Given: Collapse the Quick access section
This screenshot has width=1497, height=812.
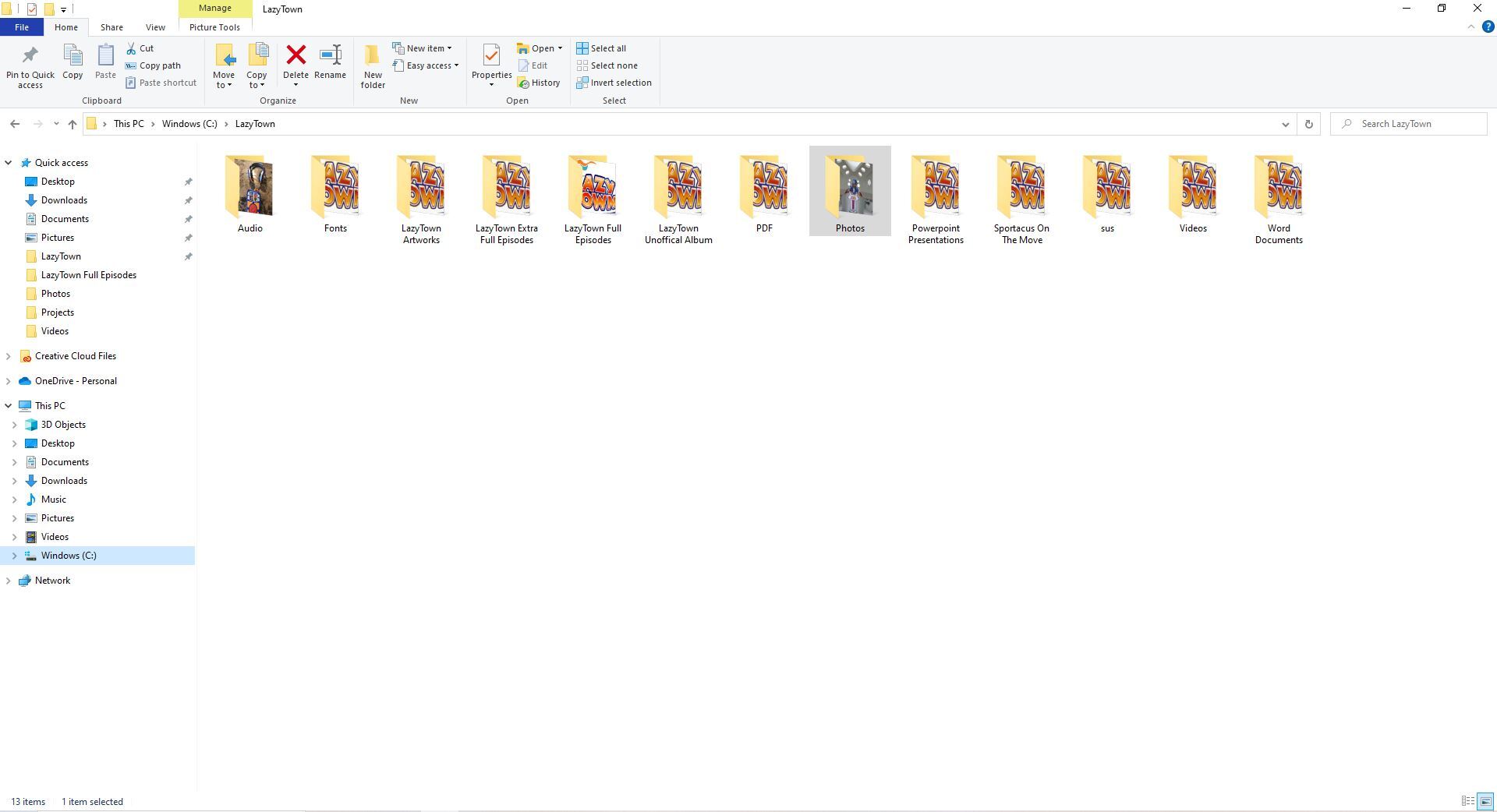Looking at the screenshot, I should pos(9,163).
